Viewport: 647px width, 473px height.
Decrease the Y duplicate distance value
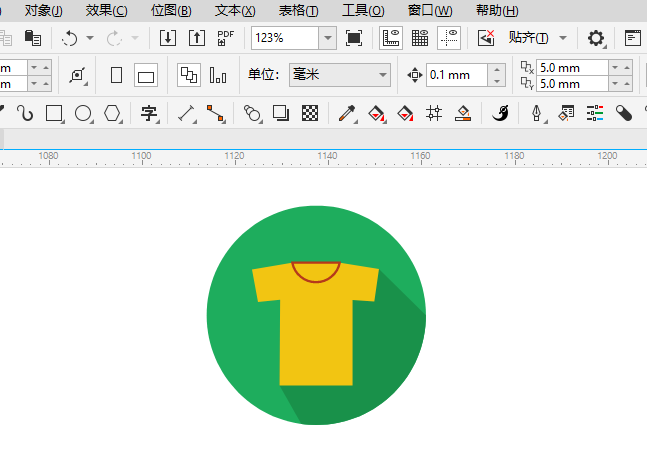pos(615,84)
